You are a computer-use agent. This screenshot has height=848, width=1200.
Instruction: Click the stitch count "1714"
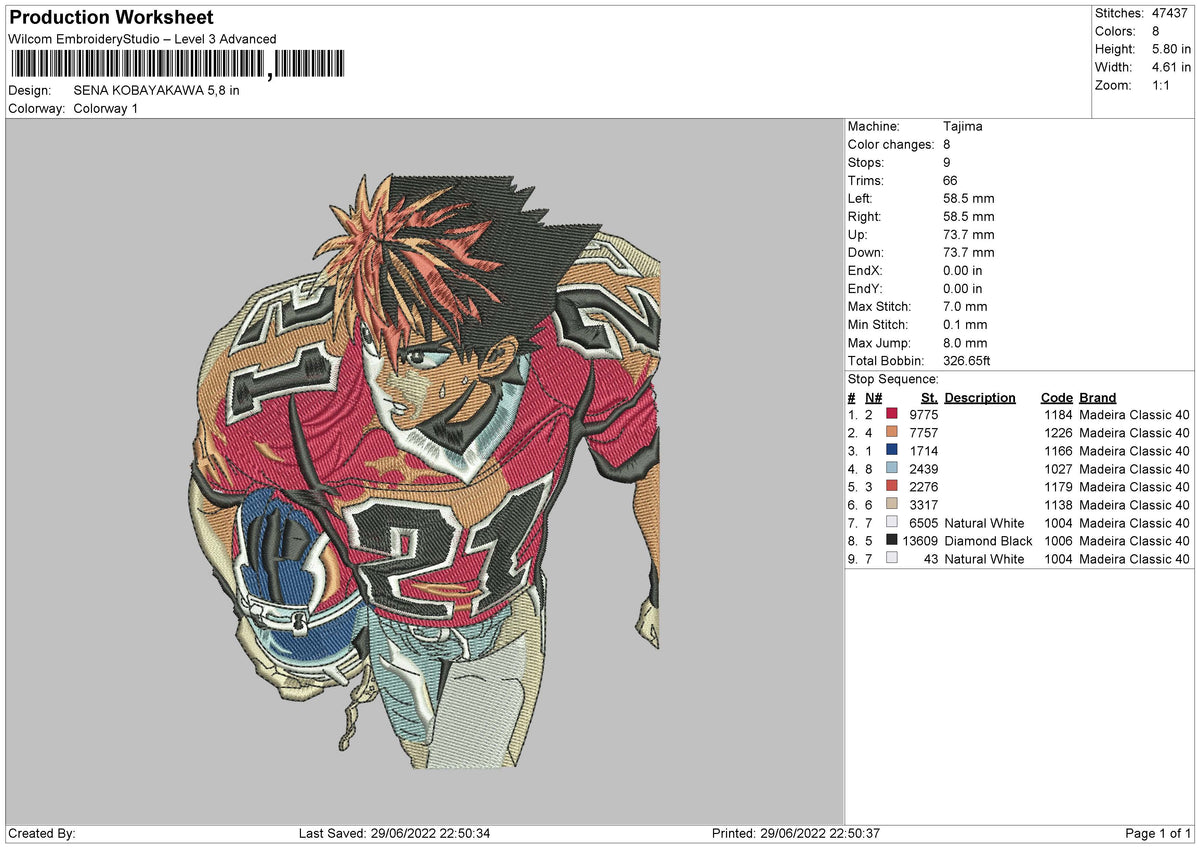(x=923, y=451)
